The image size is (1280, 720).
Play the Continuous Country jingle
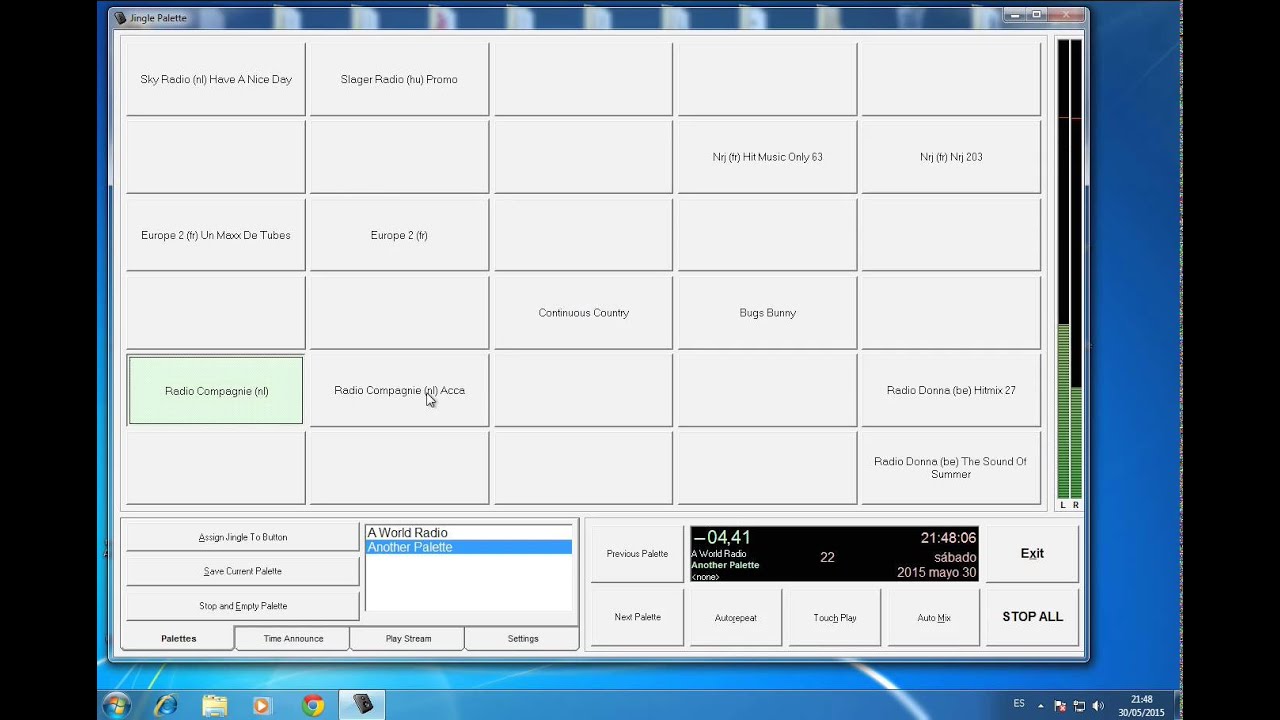(x=583, y=313)
